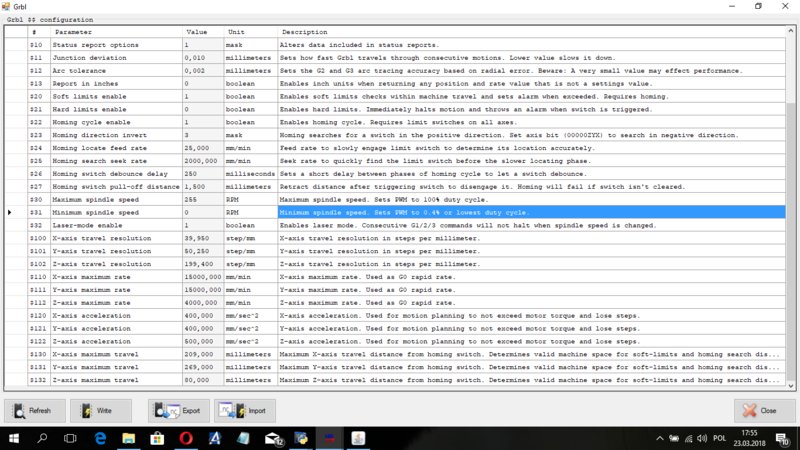
Task: Select the Homing search seek rate value 2000,000
Action: 203,161
